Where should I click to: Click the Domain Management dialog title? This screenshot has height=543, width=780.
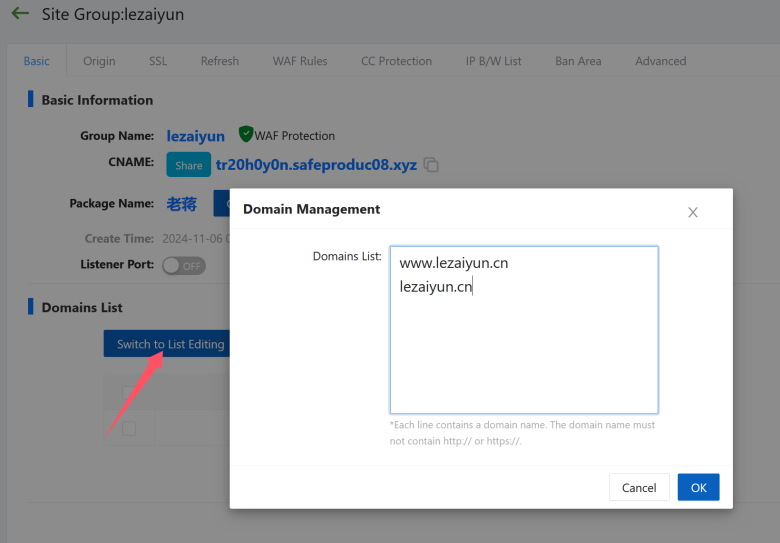click(x=311, y=209)
